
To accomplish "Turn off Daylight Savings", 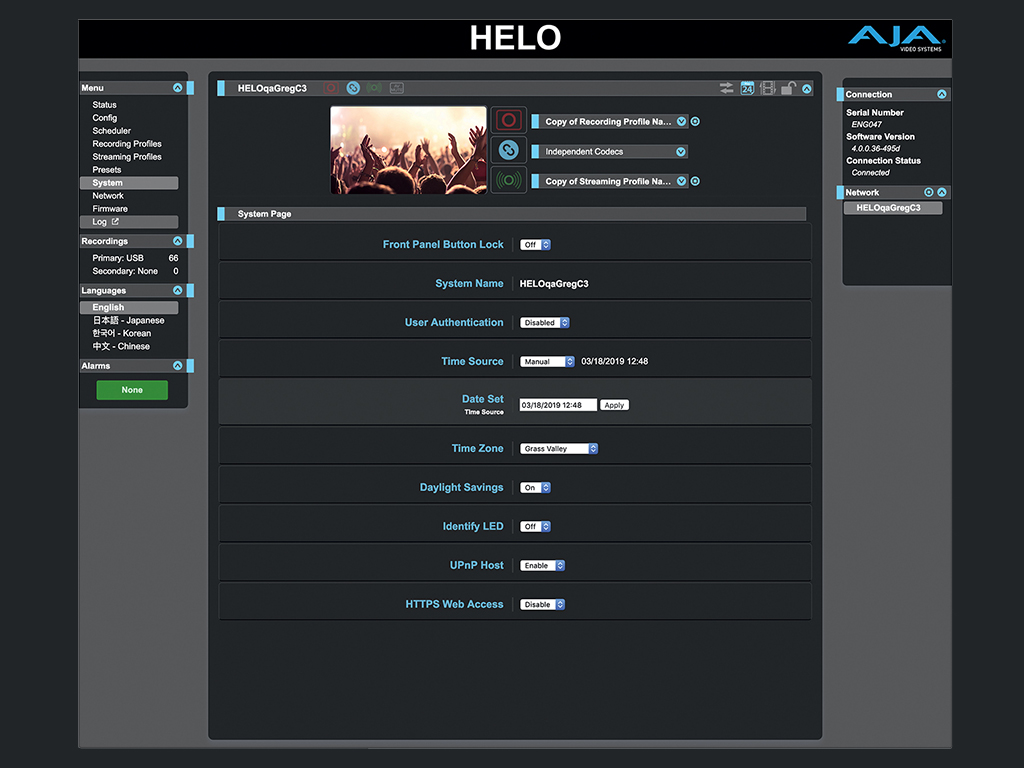I will pos(535,487).
